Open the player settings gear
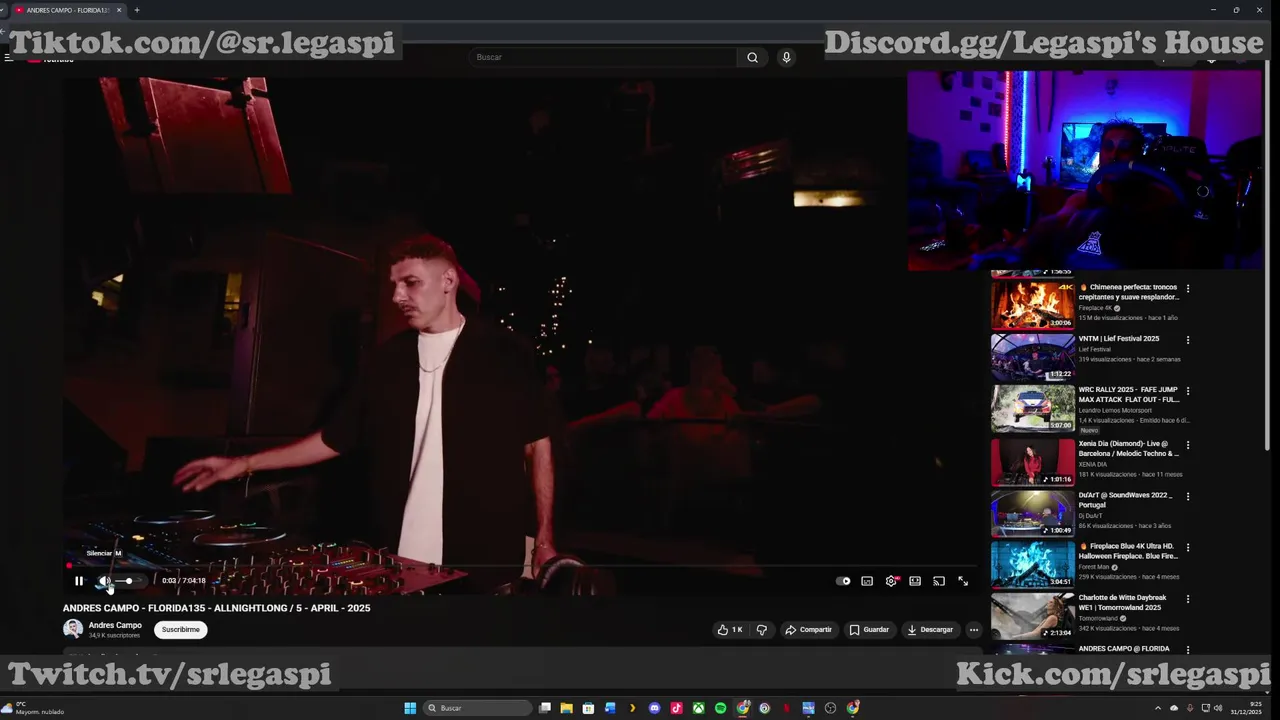1280x720 pixels. (891, 581)
